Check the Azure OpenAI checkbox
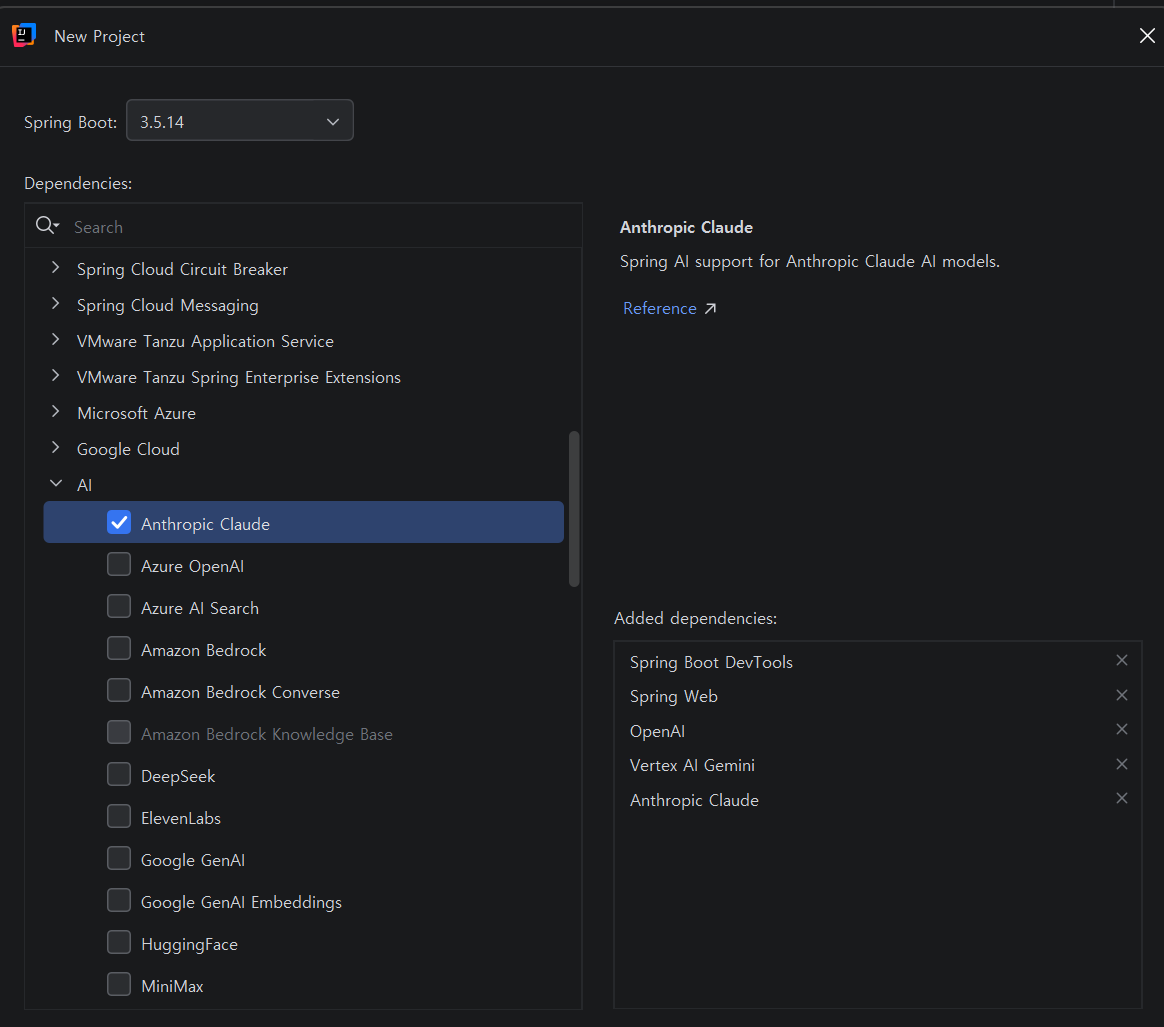This screenshot has width=1164, height=1027. (119, 564)
